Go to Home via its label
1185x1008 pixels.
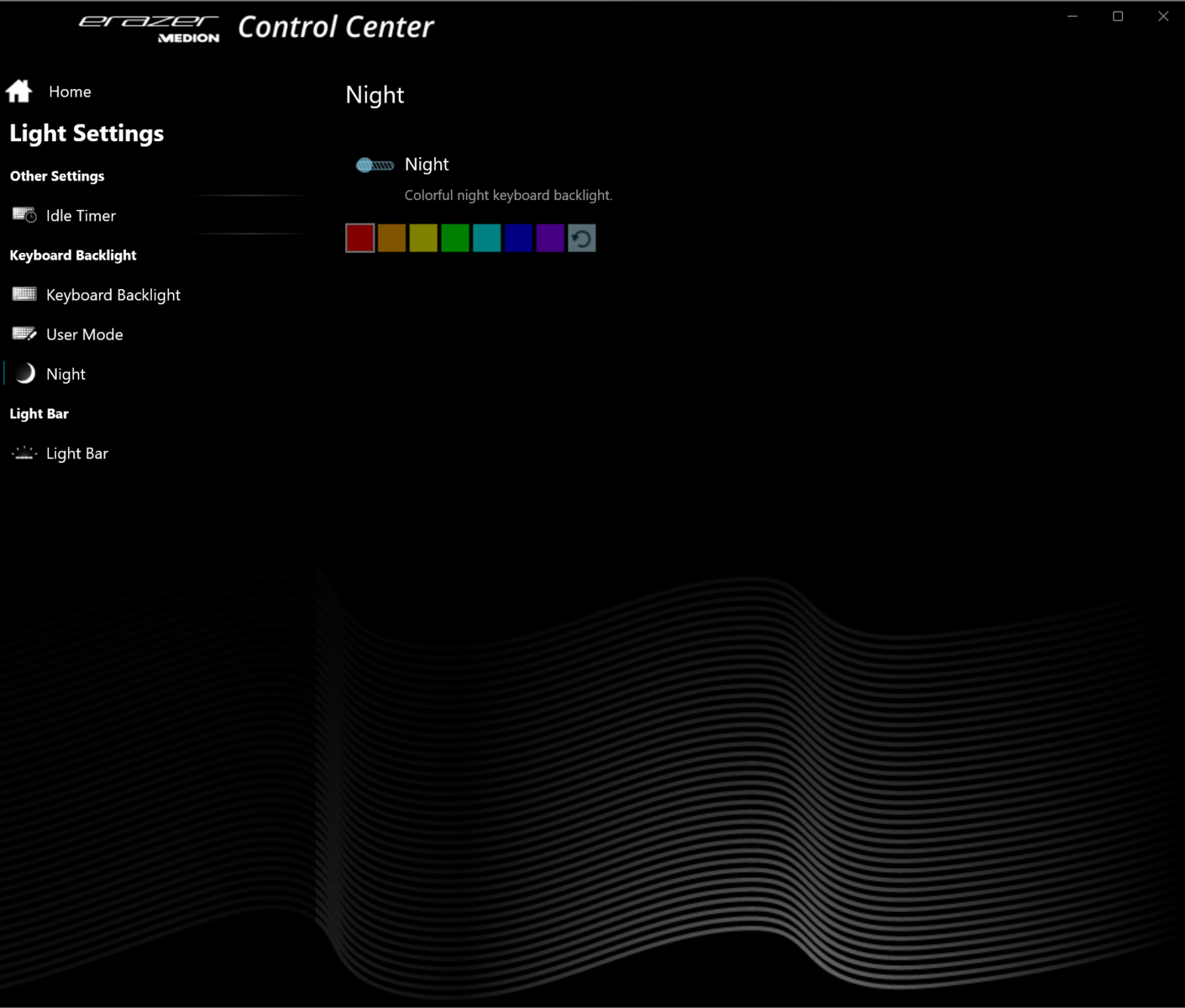(x=70, y=92)
